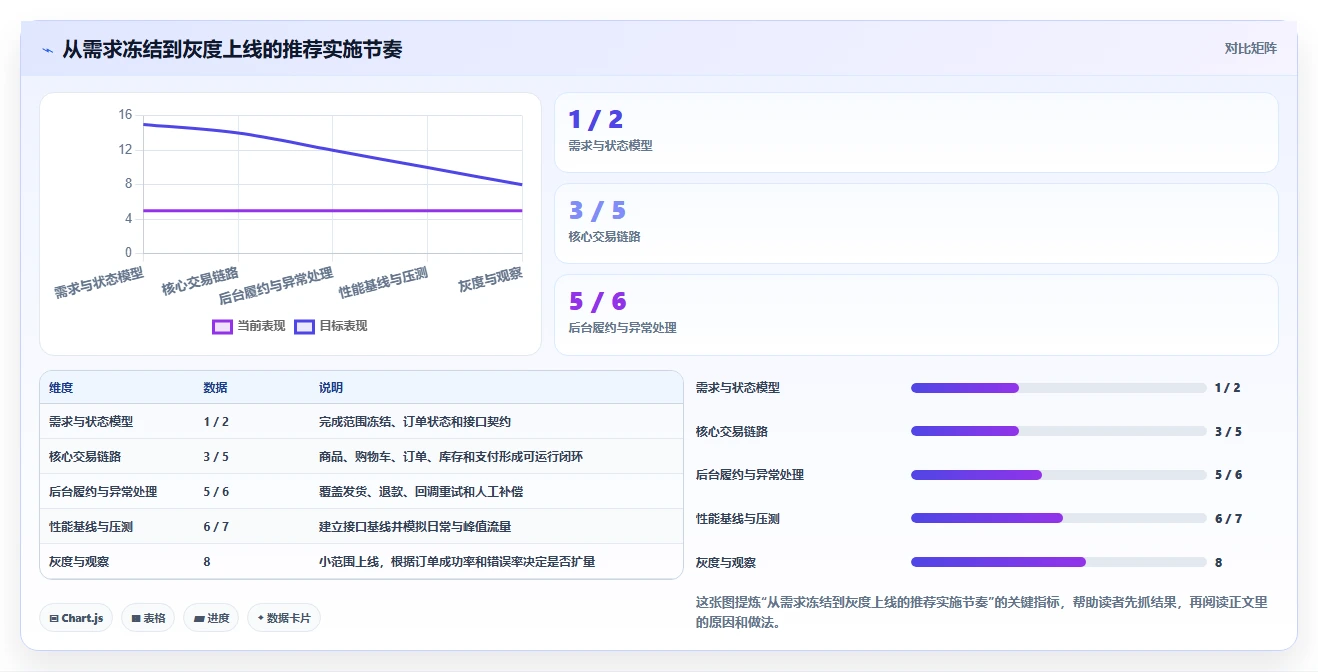The height and width of the screenshot is (672, 1318).
Task: Click the 覆盖发货、退款、回调重试和人工补偿 description
Action: (x=421, y=492)
